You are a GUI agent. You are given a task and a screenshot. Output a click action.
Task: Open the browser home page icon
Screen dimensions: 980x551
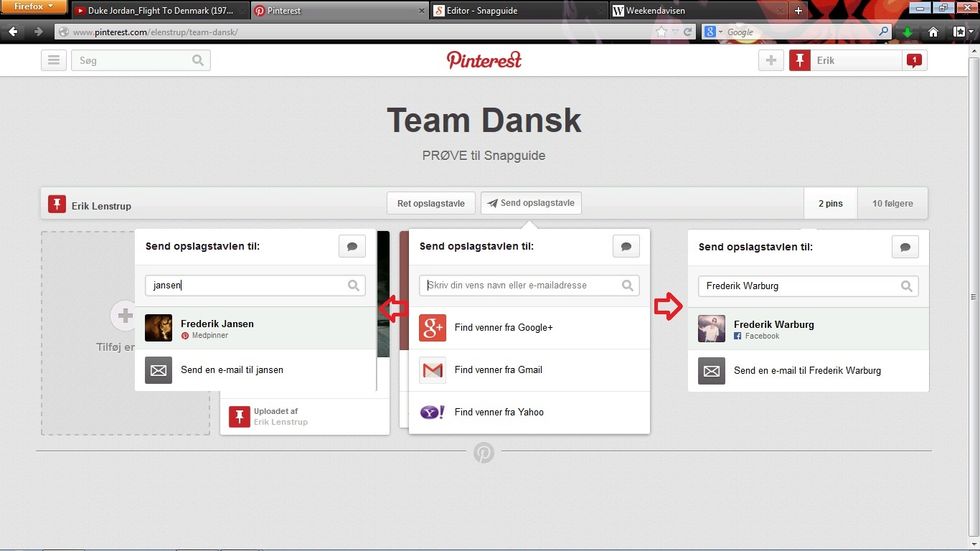932,32
